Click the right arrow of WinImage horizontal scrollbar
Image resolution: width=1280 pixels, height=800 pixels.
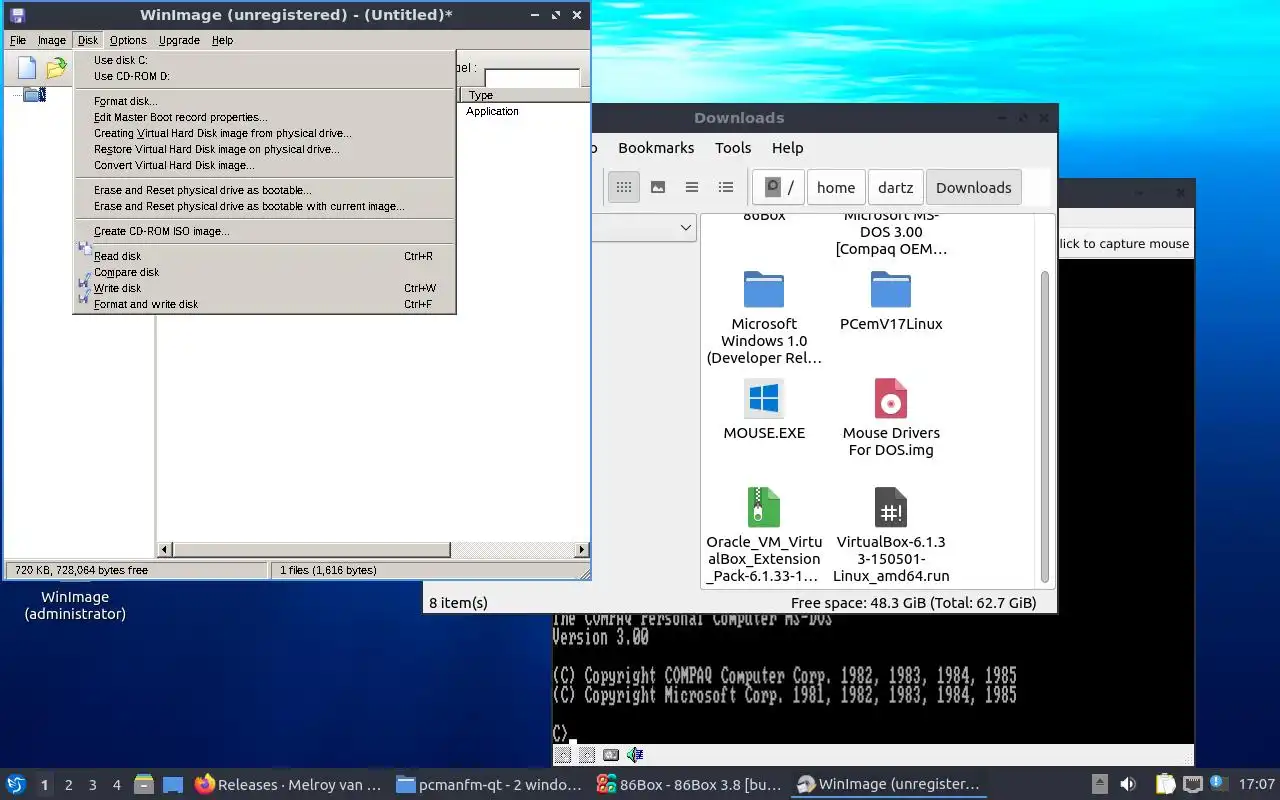(582, 550)
